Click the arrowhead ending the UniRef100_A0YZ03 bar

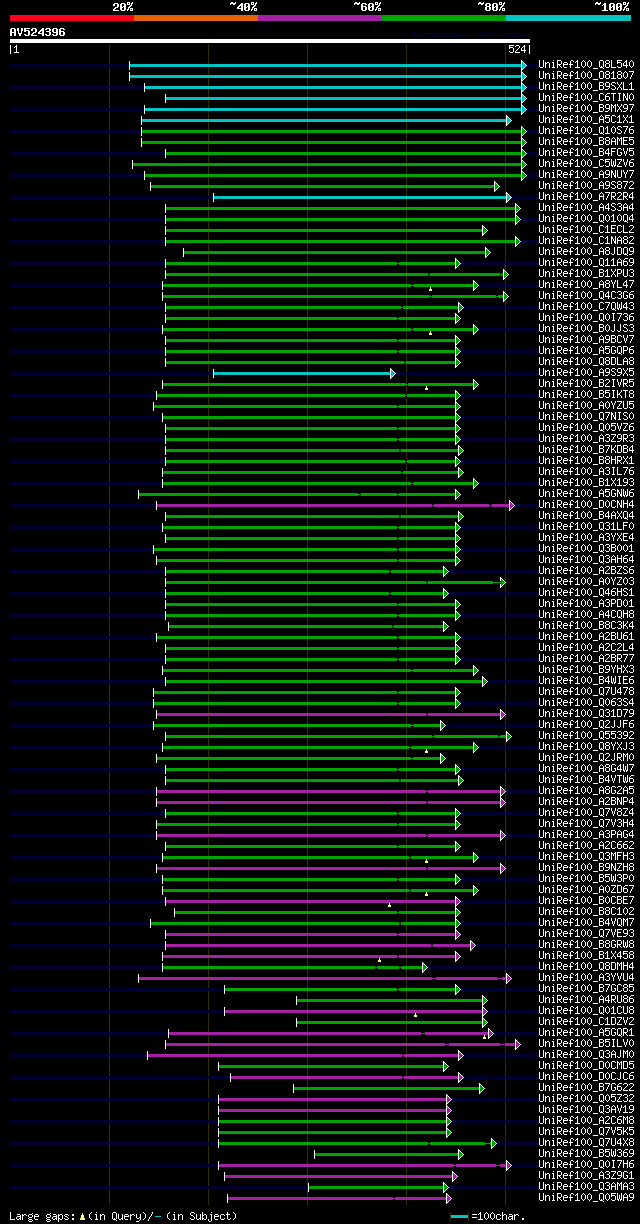[x=503, y=582]
